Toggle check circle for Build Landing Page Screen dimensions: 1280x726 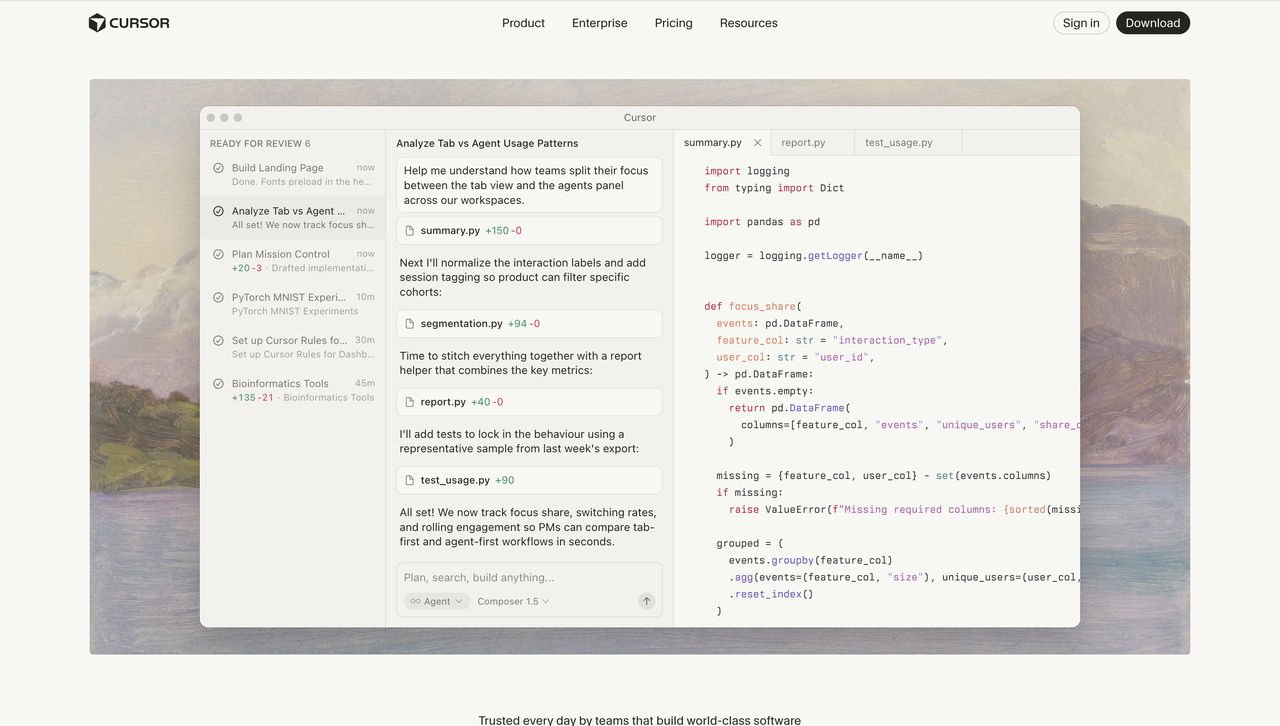tap(218, 168)
